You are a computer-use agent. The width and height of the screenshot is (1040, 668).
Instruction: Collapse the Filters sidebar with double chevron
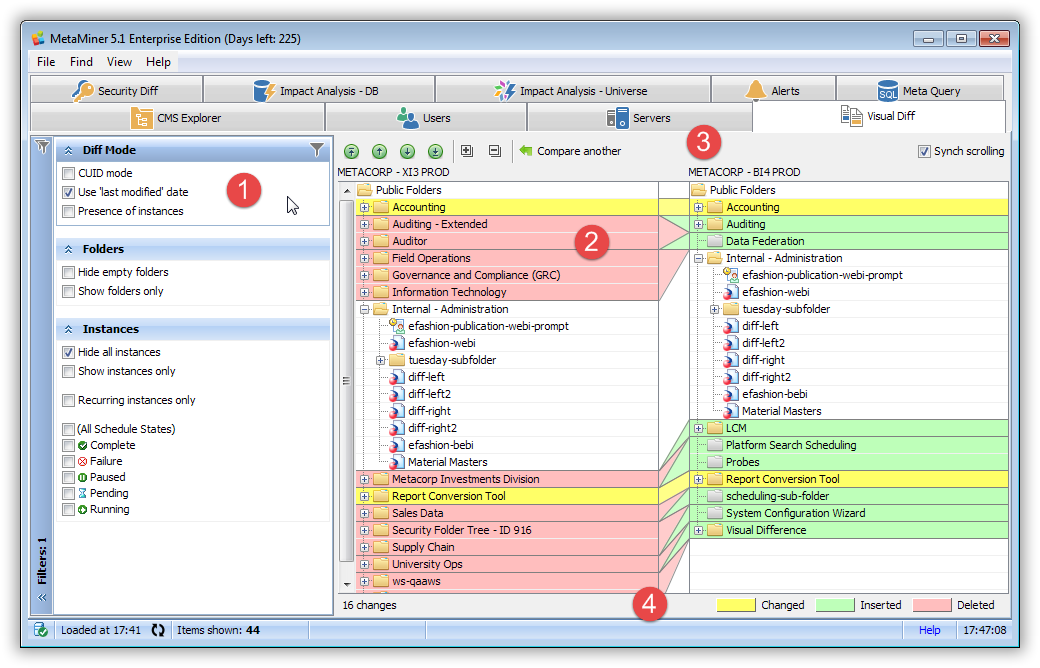coord(42,598)
